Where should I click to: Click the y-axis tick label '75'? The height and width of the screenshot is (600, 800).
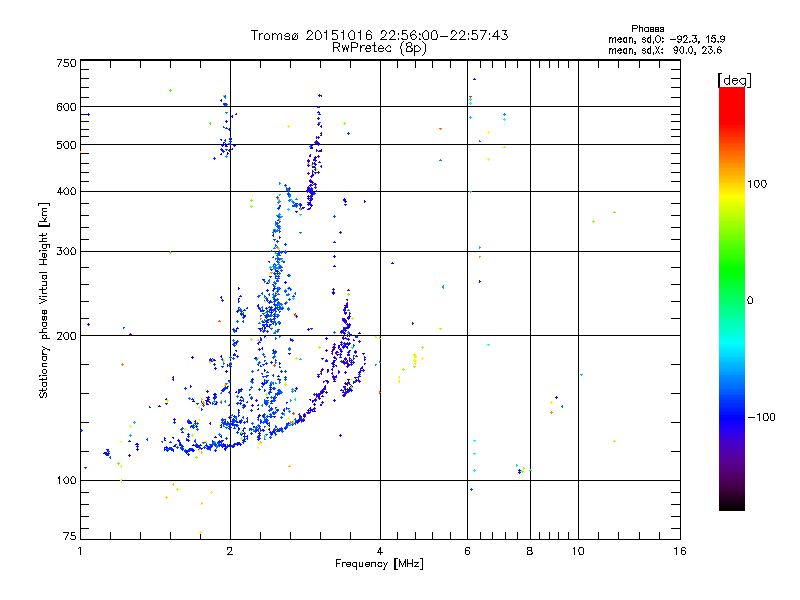point(70,536)
